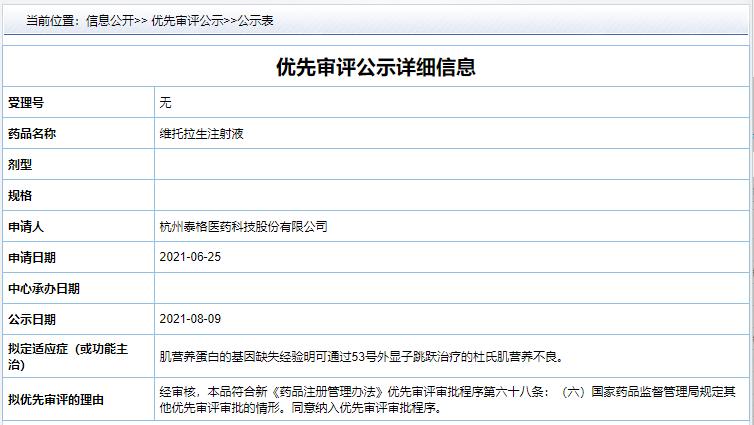Click the 药品名称 row label
Image resolution: width=754 pixels, height=425 pixels.
pyautogui.click(x=32, y=134)
